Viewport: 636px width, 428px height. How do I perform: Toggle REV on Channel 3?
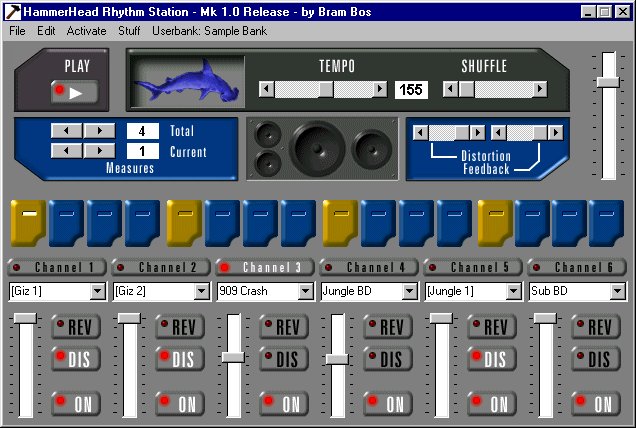tap(284, 327)
